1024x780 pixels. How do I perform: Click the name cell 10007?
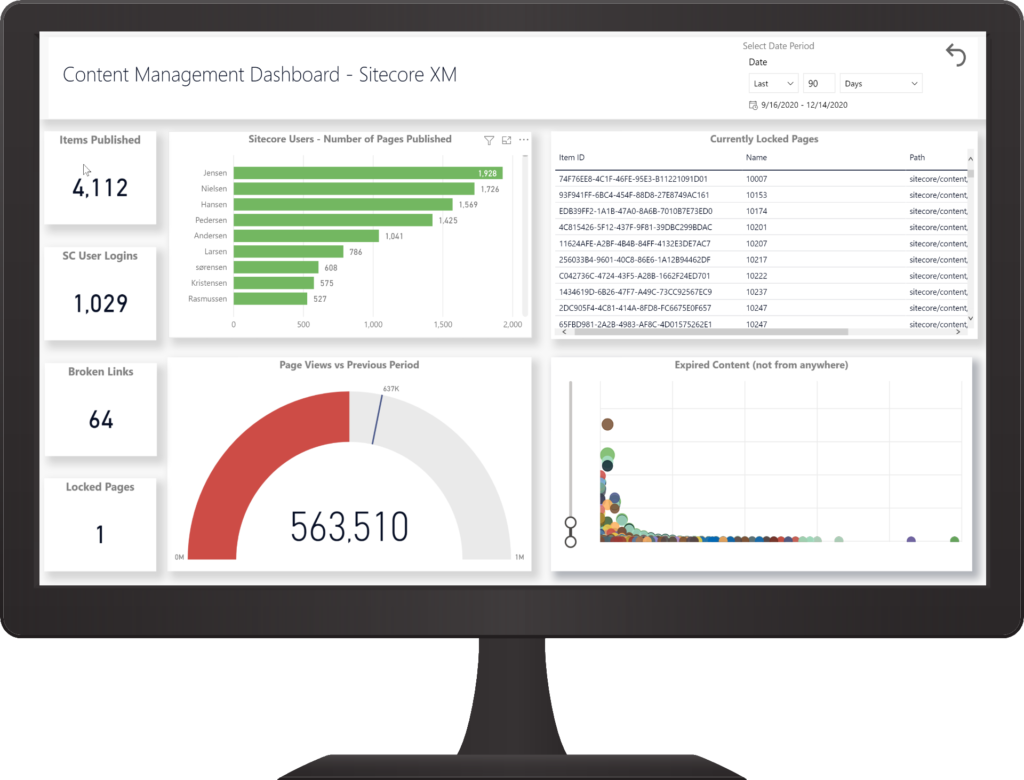pos(756,179)
